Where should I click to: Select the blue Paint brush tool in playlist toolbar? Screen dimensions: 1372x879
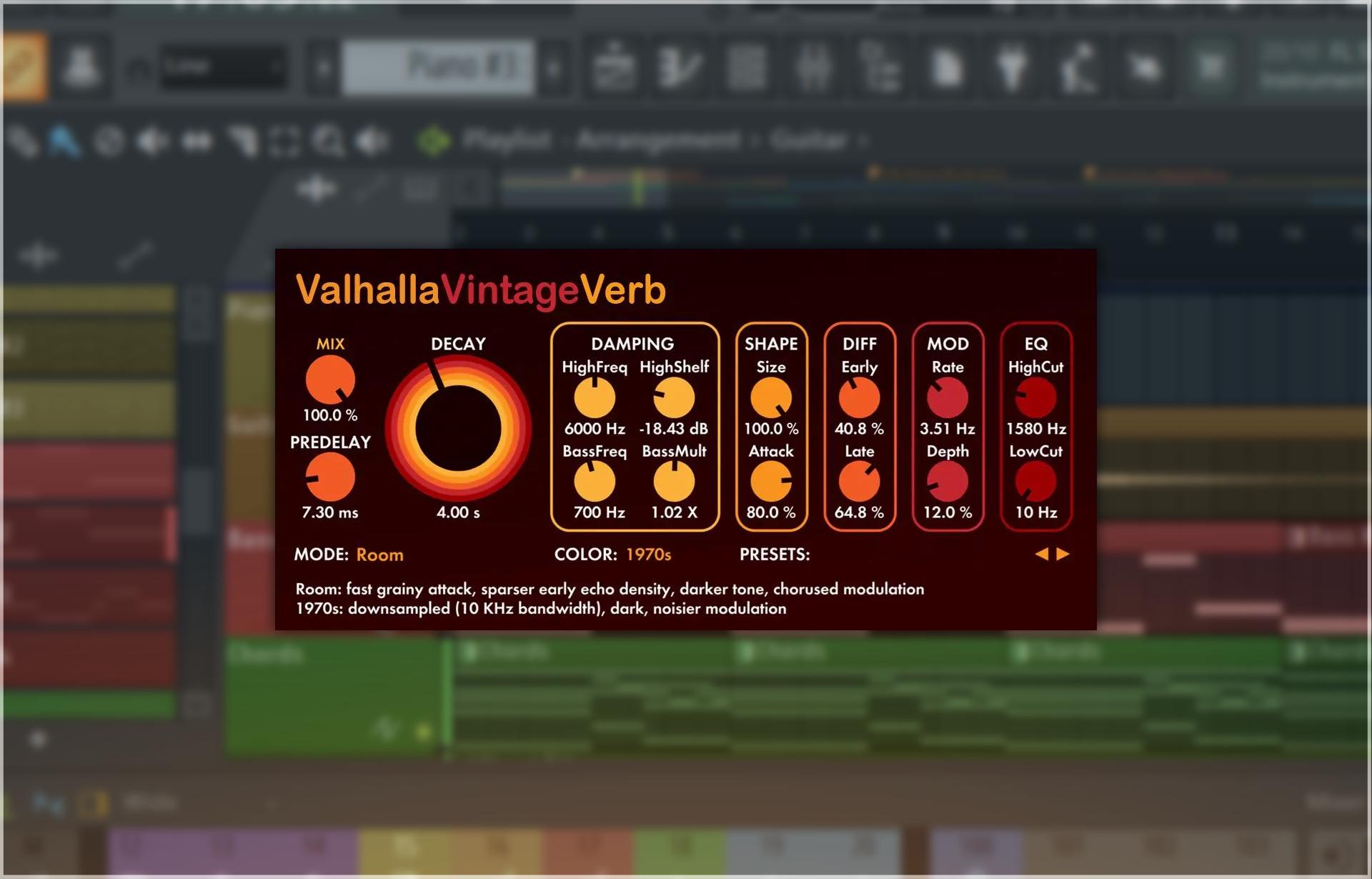64,141
